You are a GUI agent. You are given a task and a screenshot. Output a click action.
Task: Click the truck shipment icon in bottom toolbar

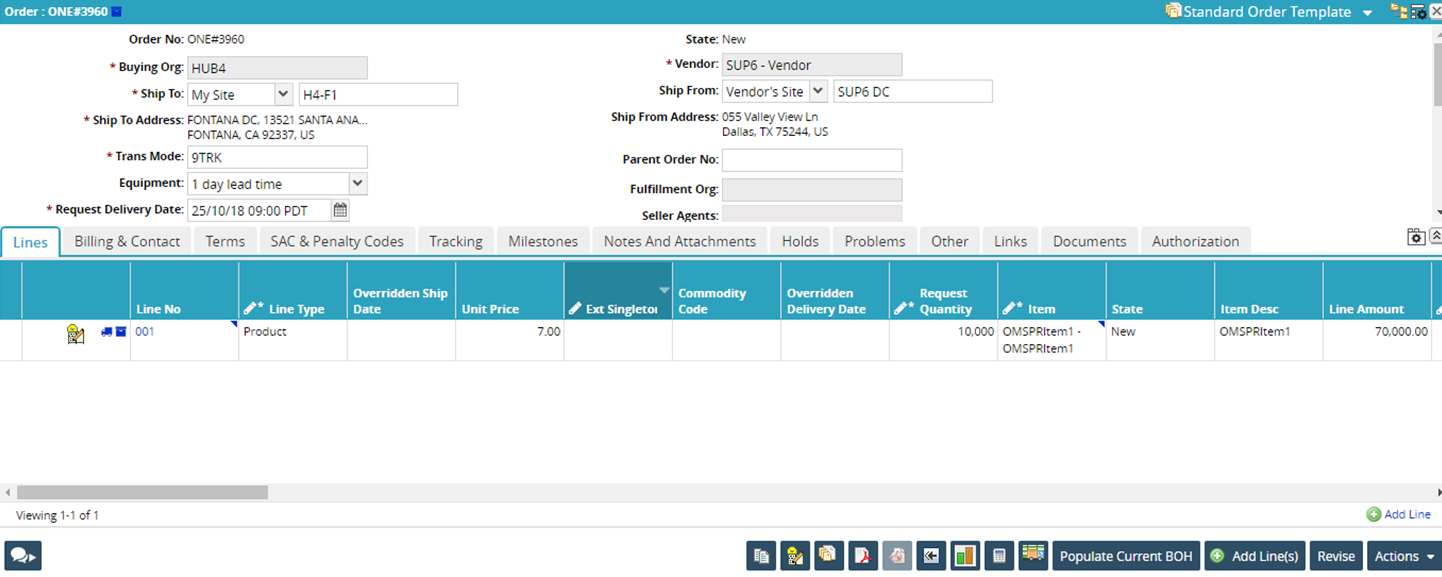(x=1032, y=555)
